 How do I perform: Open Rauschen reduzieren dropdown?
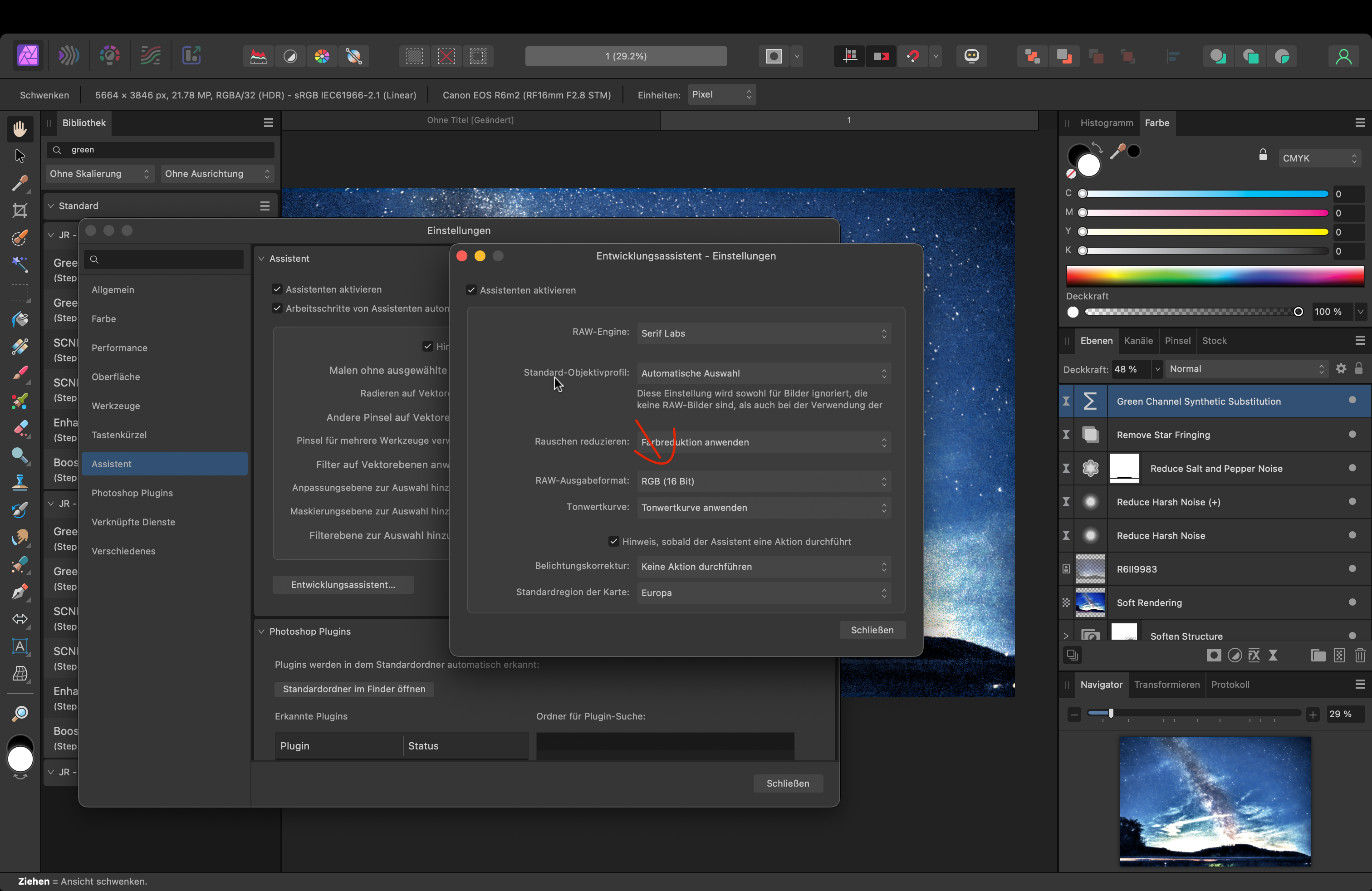(764, 442)
